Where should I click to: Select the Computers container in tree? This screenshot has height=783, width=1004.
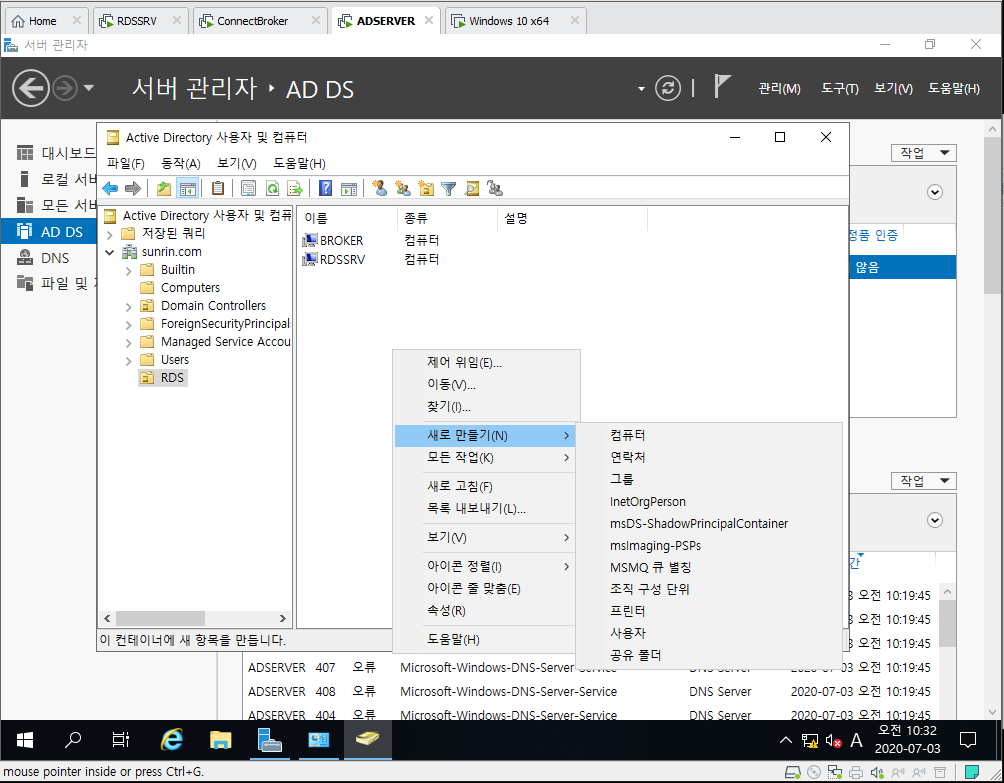coord(190,288)
